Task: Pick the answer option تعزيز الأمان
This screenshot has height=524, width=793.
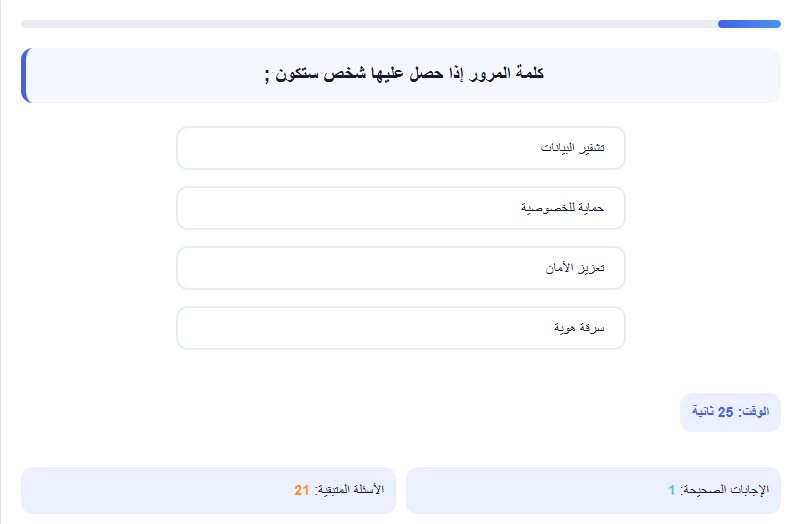Action: pos(401,268)
